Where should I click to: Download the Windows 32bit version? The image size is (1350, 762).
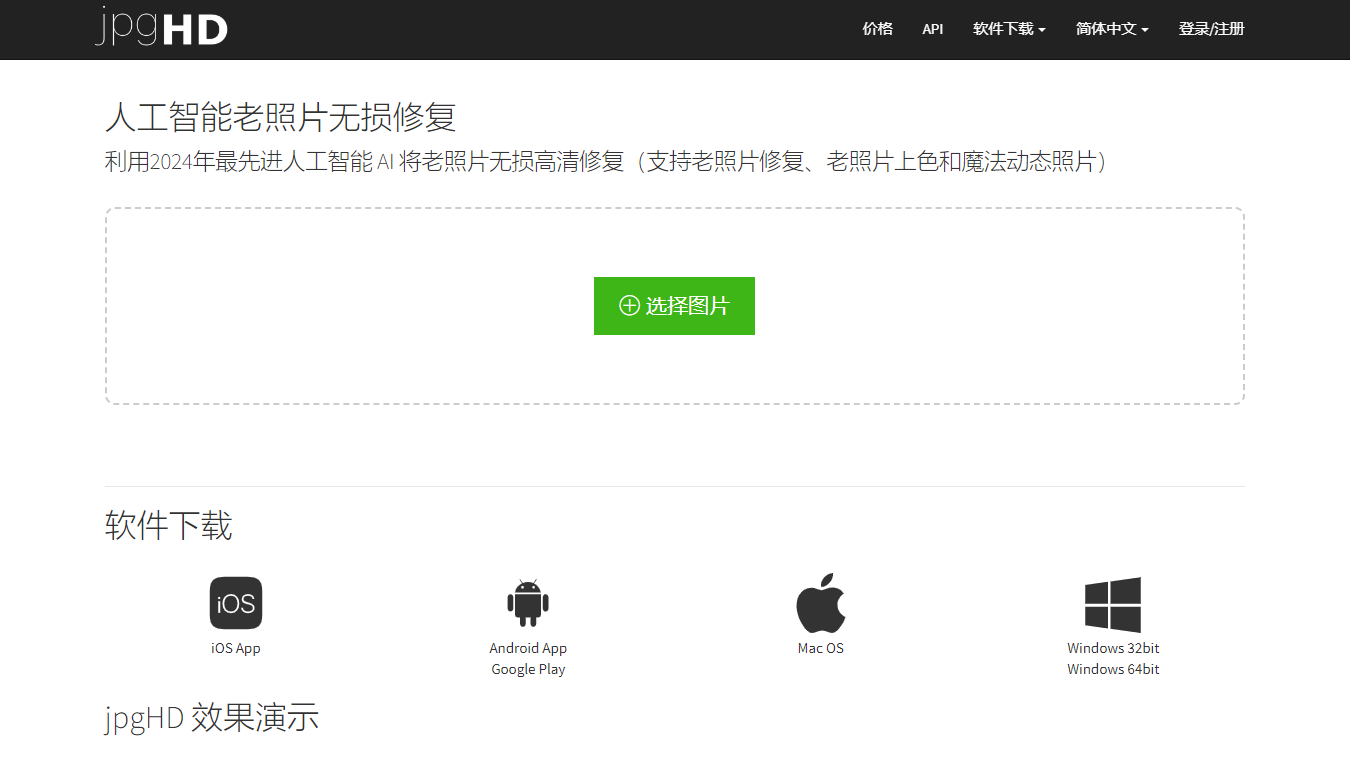[x=1113, y=648]
